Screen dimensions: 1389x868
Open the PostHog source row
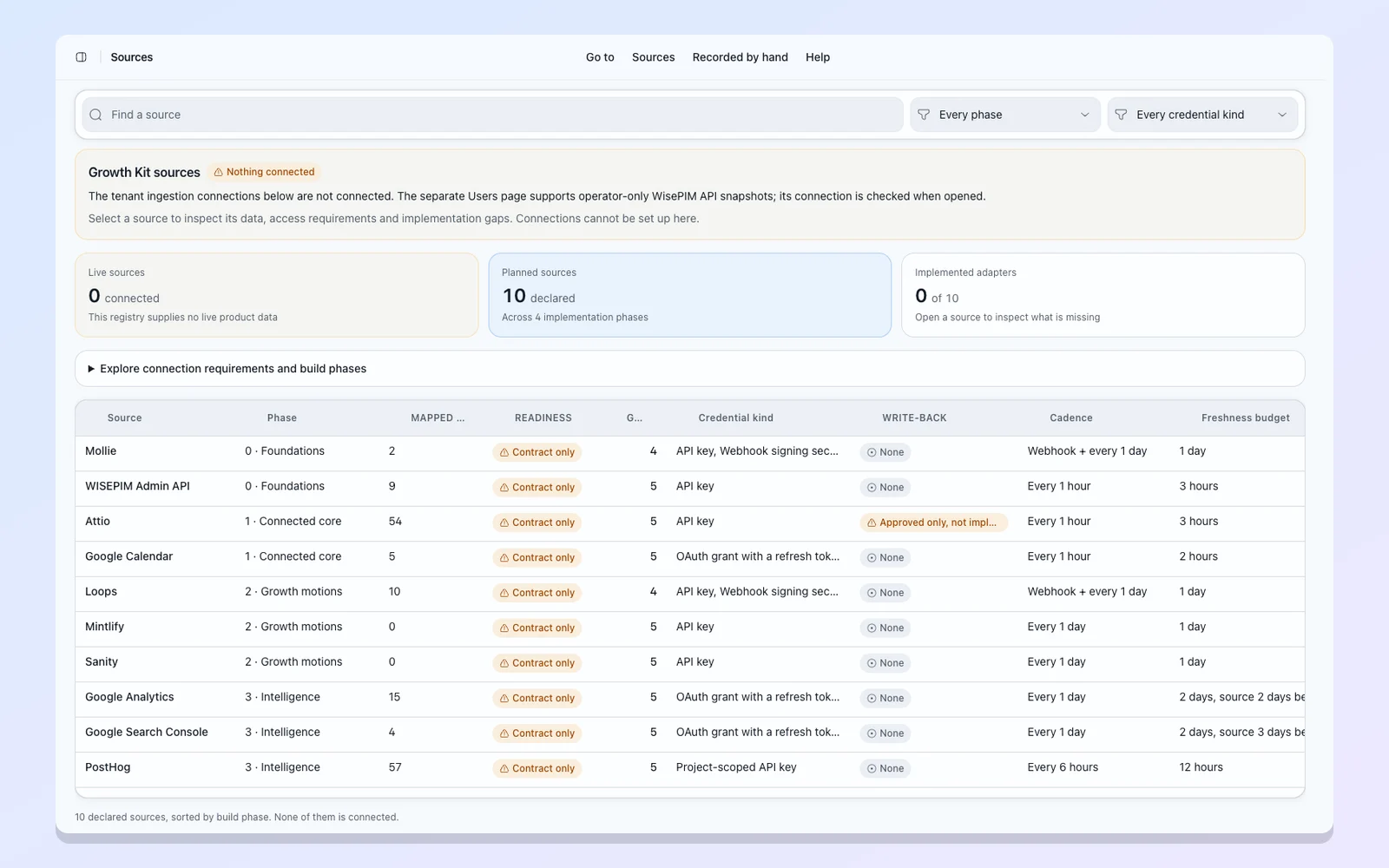pos(689,768)
